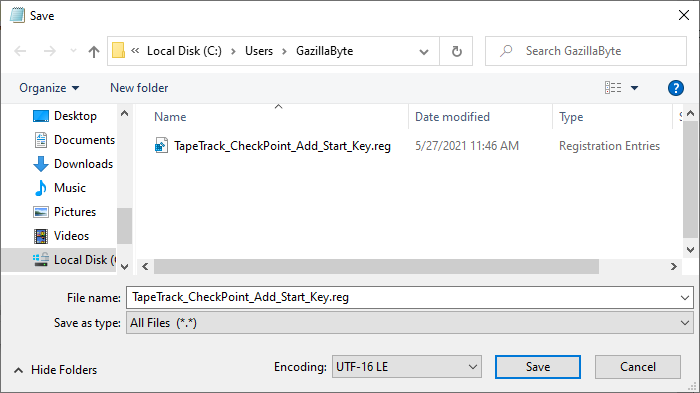Click the Change your view icon
The height and width of the screenshot is (393, 700).
(x=613, y=88)
